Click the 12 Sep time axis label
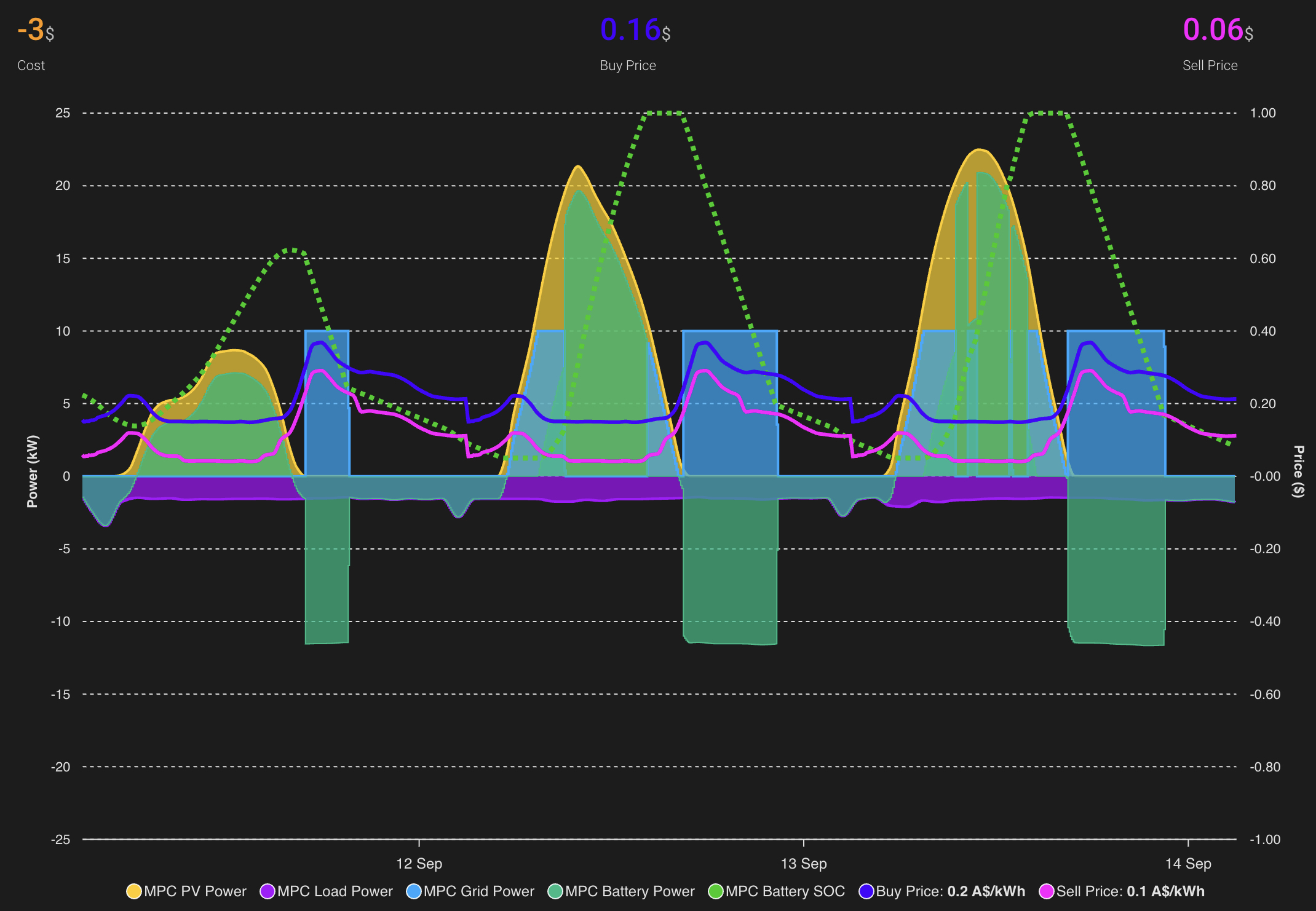This screenshot has width=1316, height=911. 419,864
